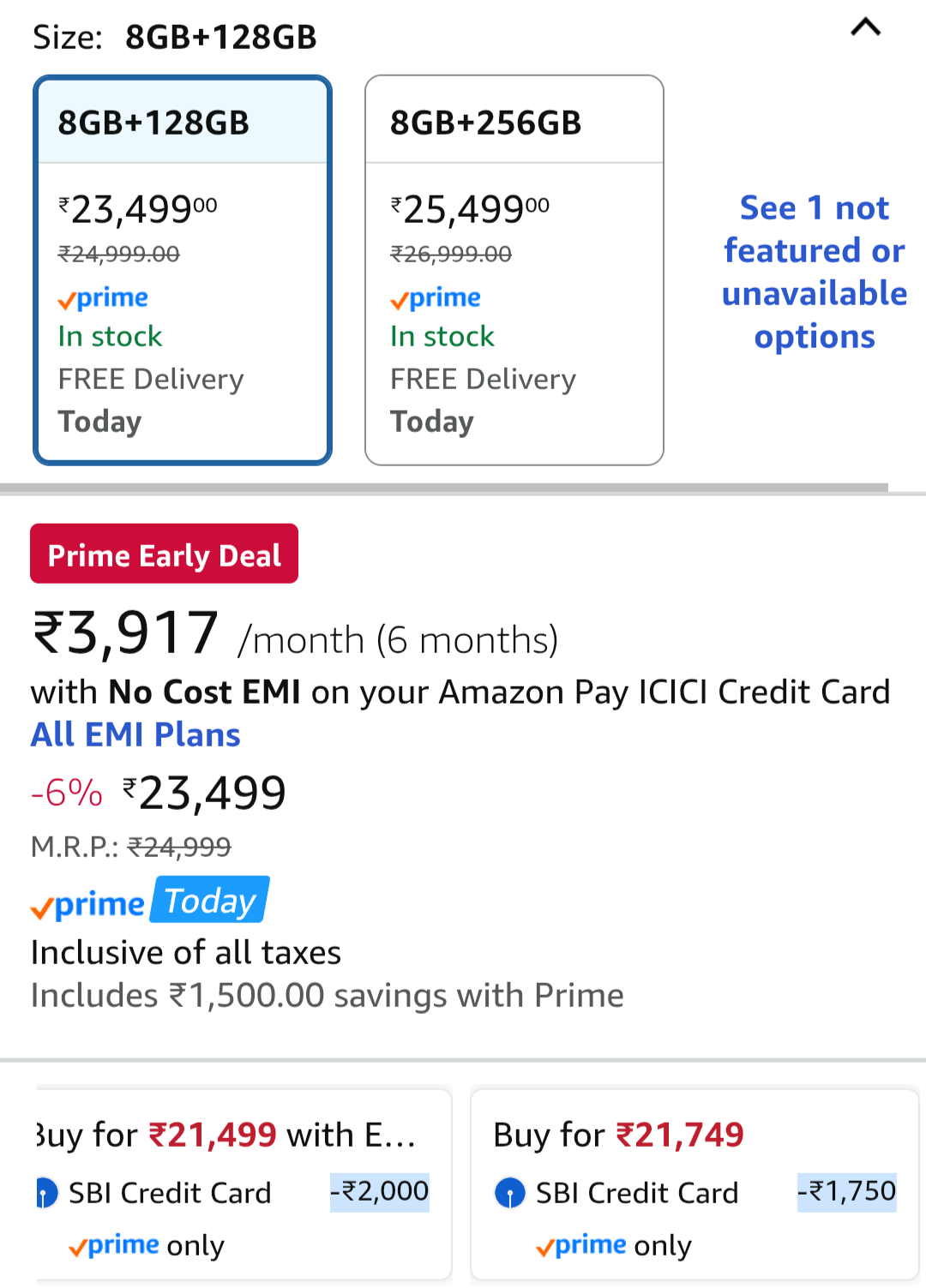Tap the Prime Early Deal badge
Screen dimensions: 926x1288
(164, 554)
